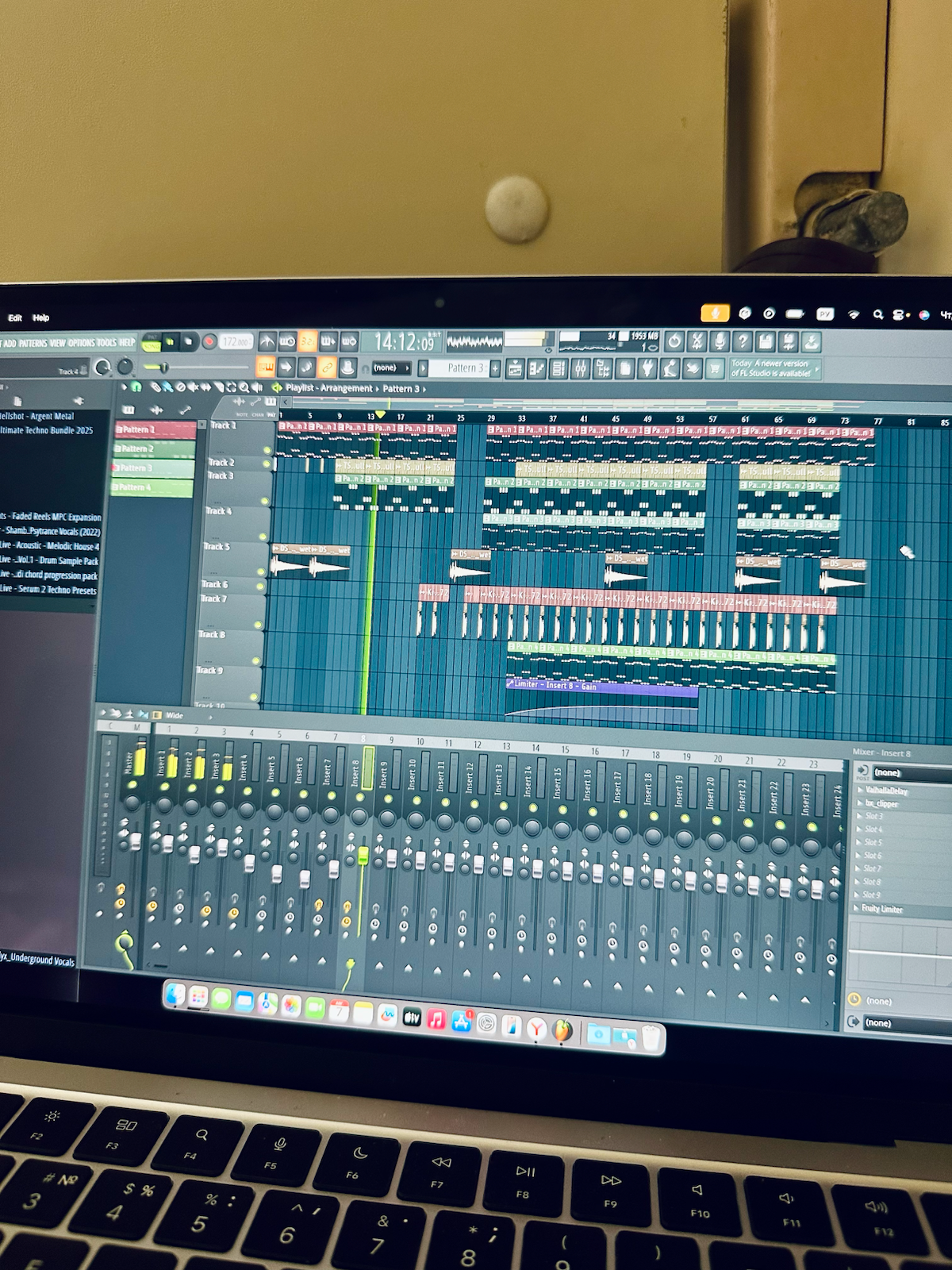Select the Mute tool in playlist toolbar
Screen dimensions: 952x1270
193,388
